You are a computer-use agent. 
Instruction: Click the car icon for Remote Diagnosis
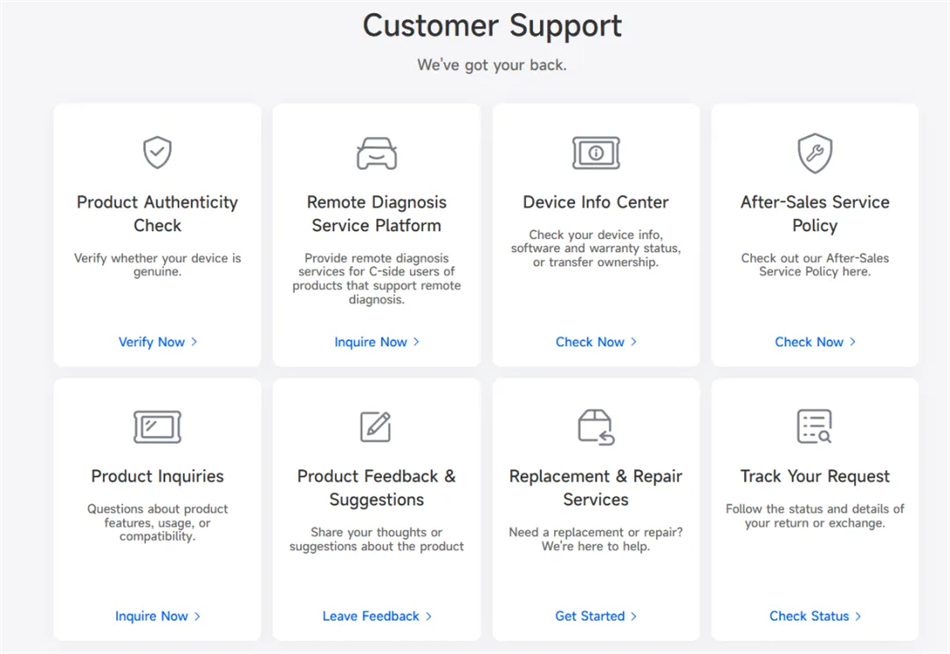point(376,153)
